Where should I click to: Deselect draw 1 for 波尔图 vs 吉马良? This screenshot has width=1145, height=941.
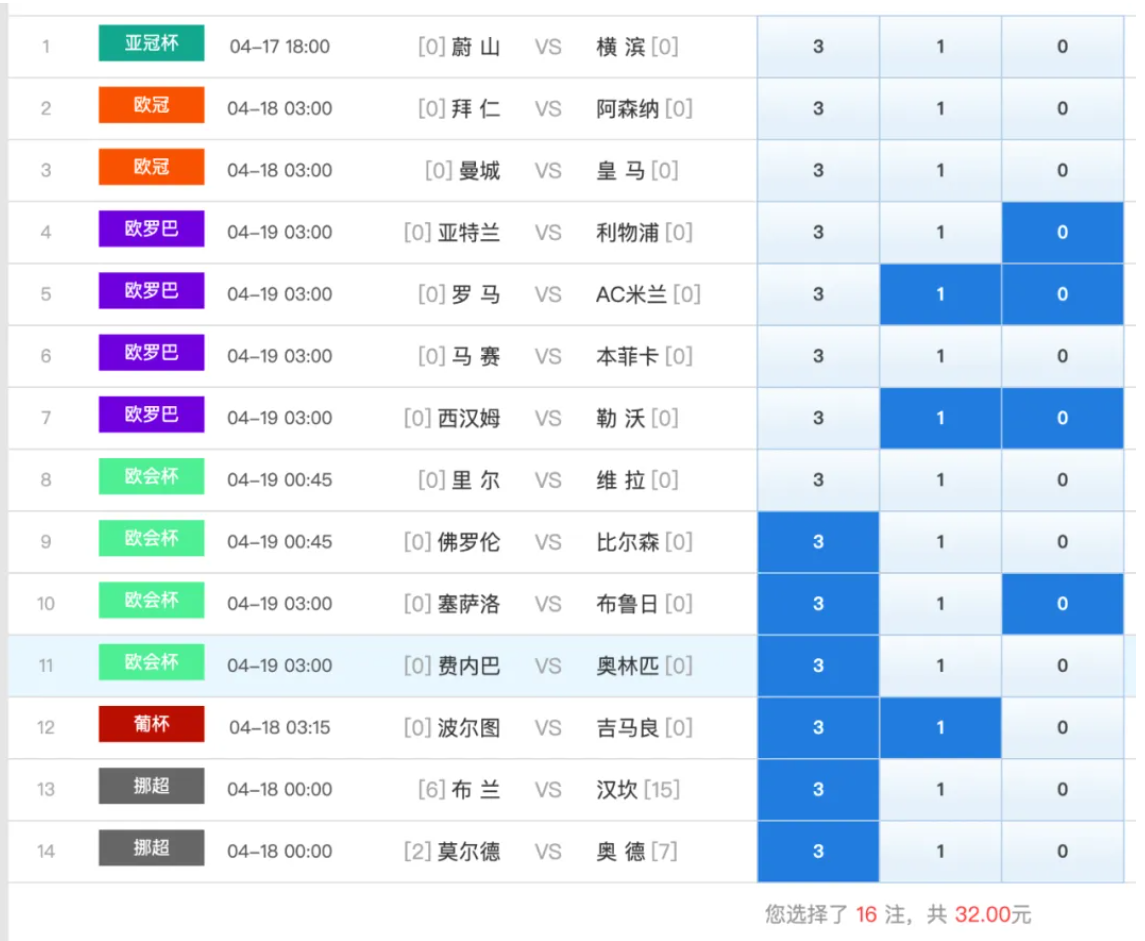940,728
